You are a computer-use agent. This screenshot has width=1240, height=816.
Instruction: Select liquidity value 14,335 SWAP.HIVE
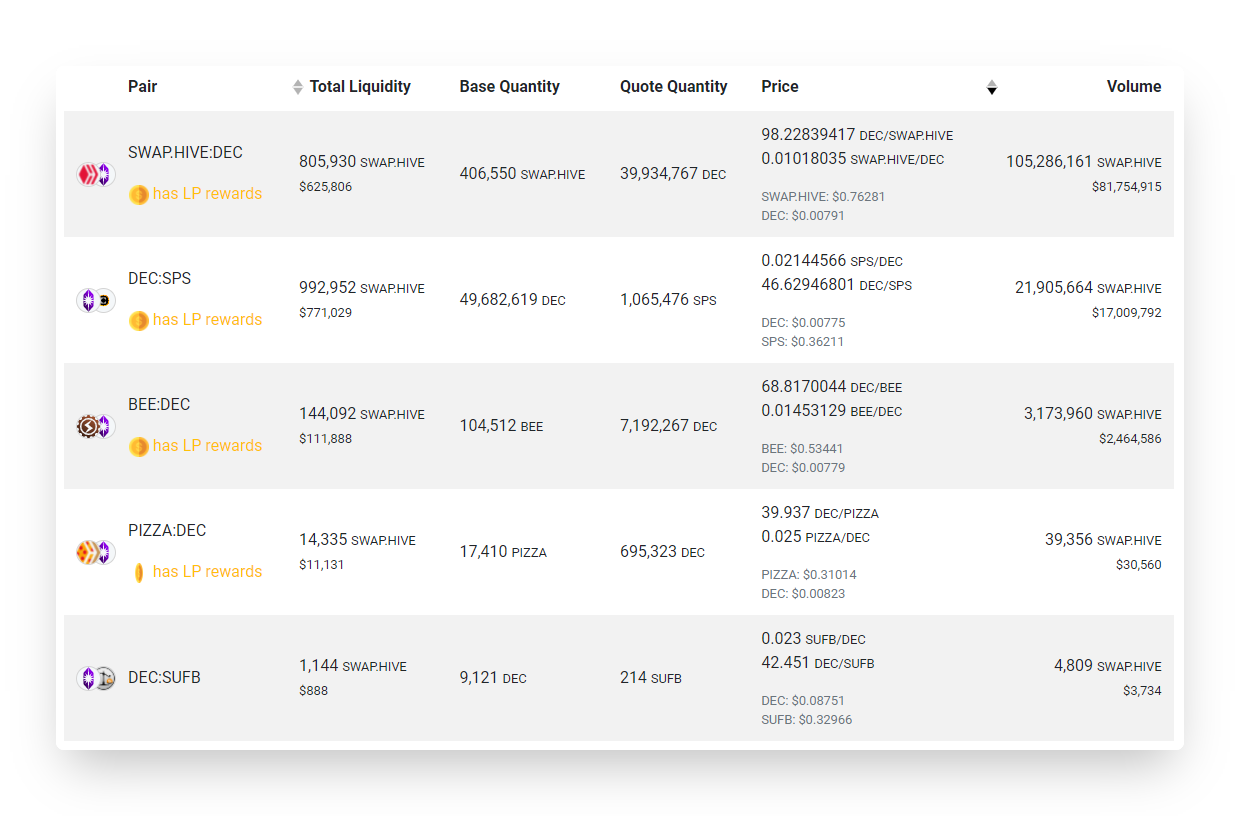357,539
